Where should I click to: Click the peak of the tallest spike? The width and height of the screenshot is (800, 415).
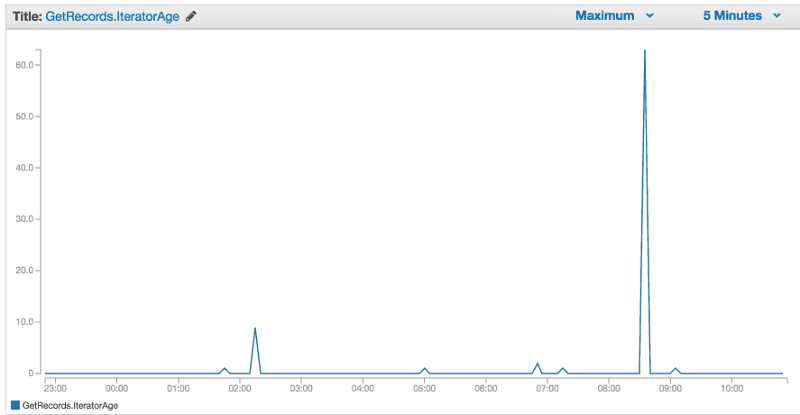click(644, 51)
